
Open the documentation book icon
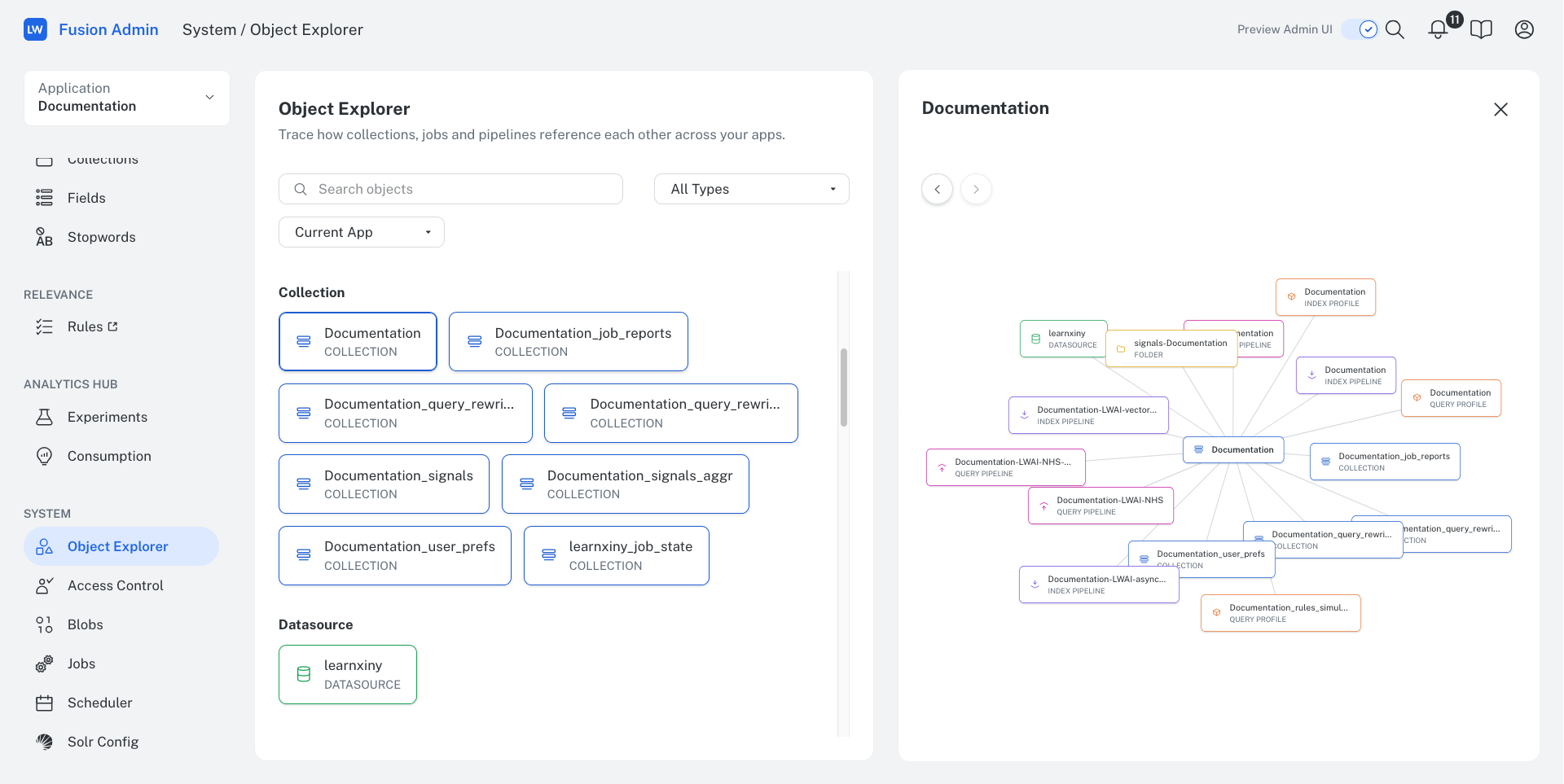coord(1481,30)
